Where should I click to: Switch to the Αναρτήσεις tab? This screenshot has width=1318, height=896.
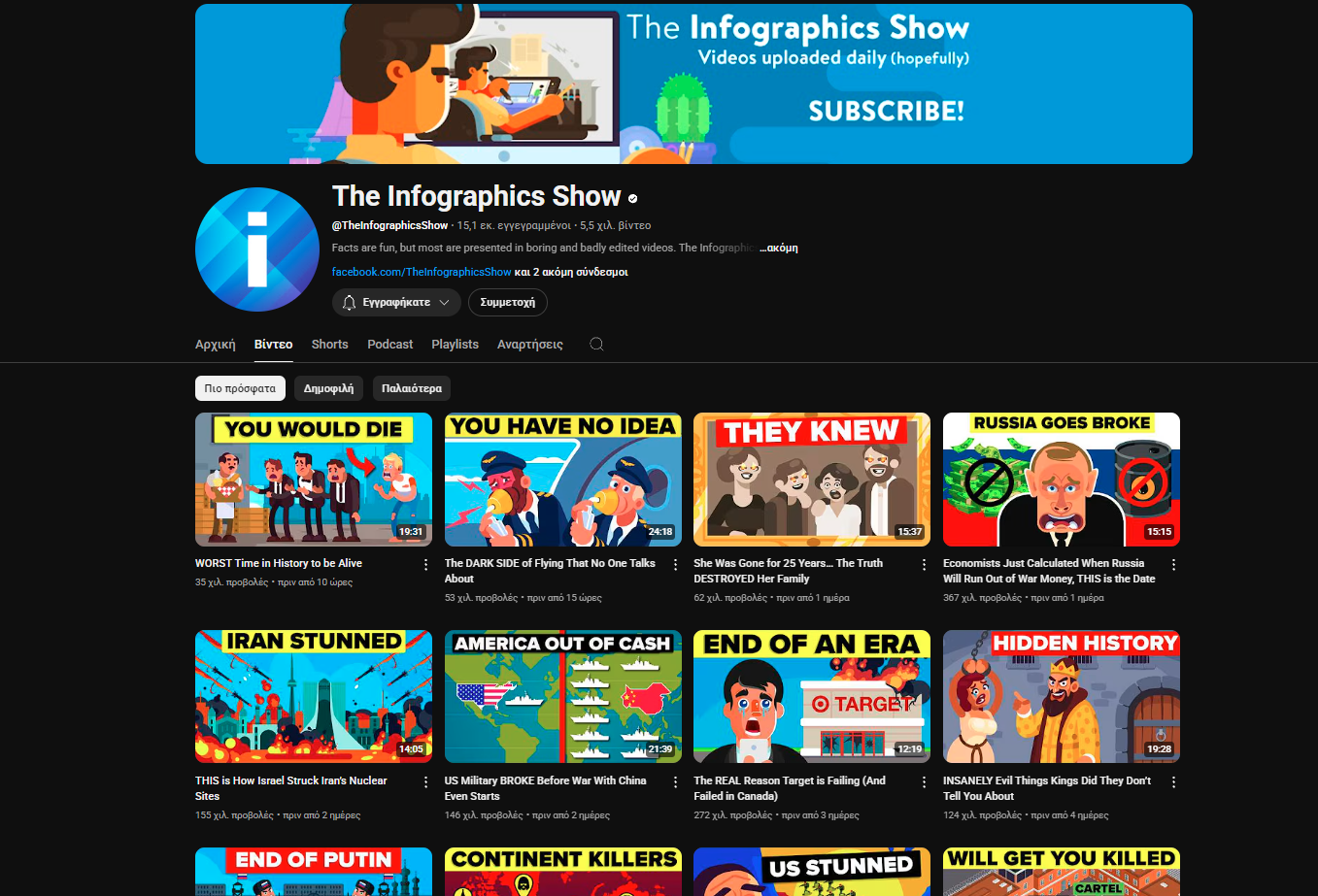[x=530, y=345]
